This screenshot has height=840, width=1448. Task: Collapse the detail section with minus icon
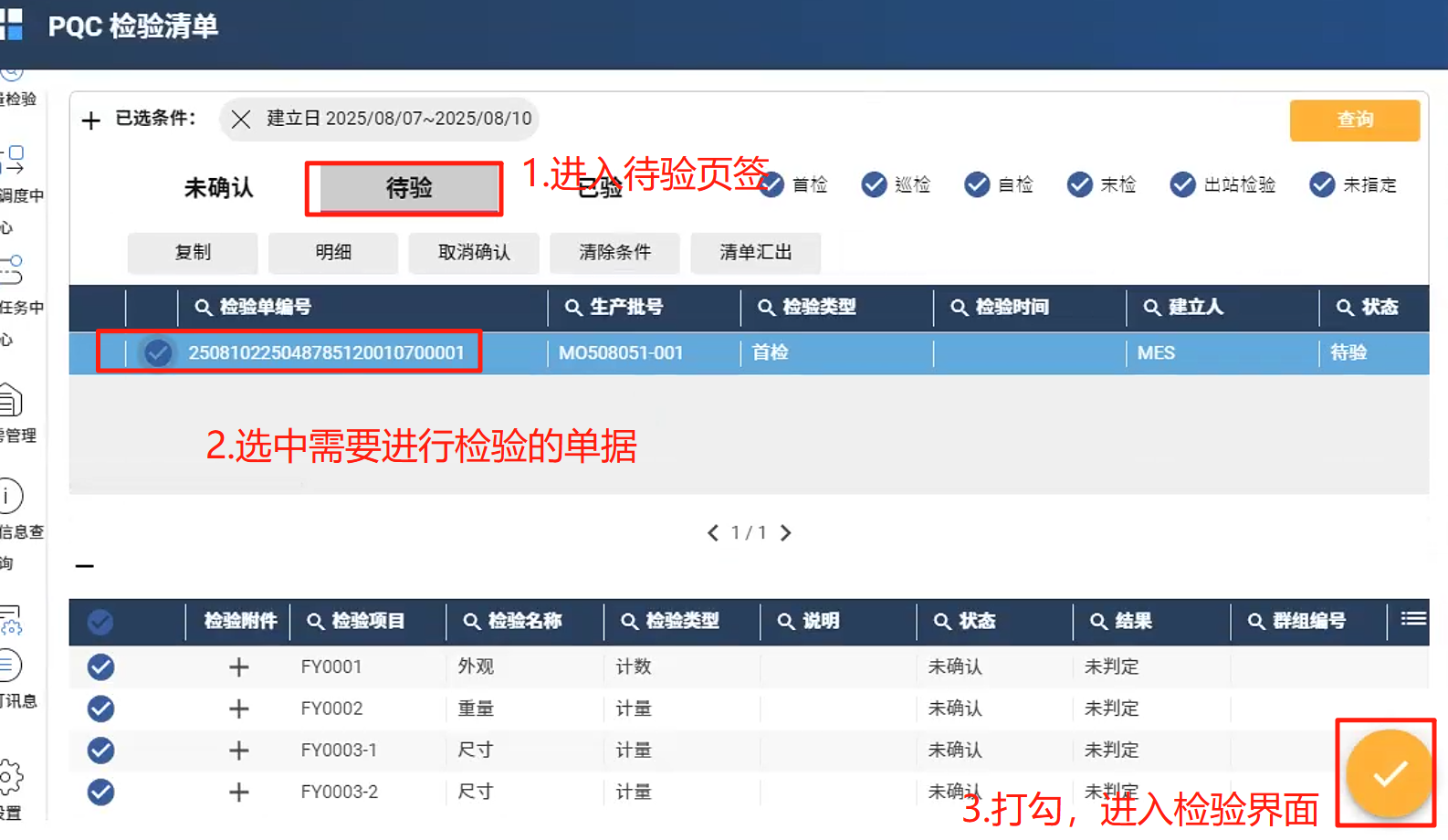(85, 566)
